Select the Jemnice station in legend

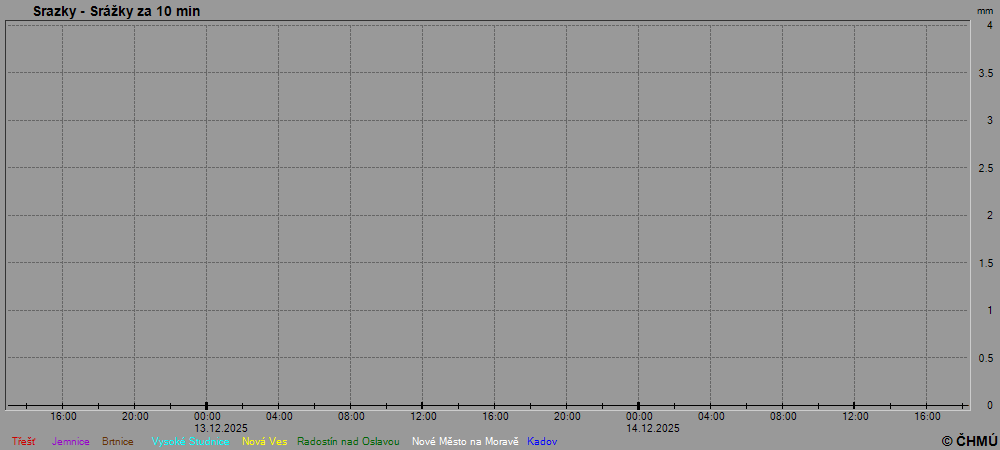coord(70,441)
